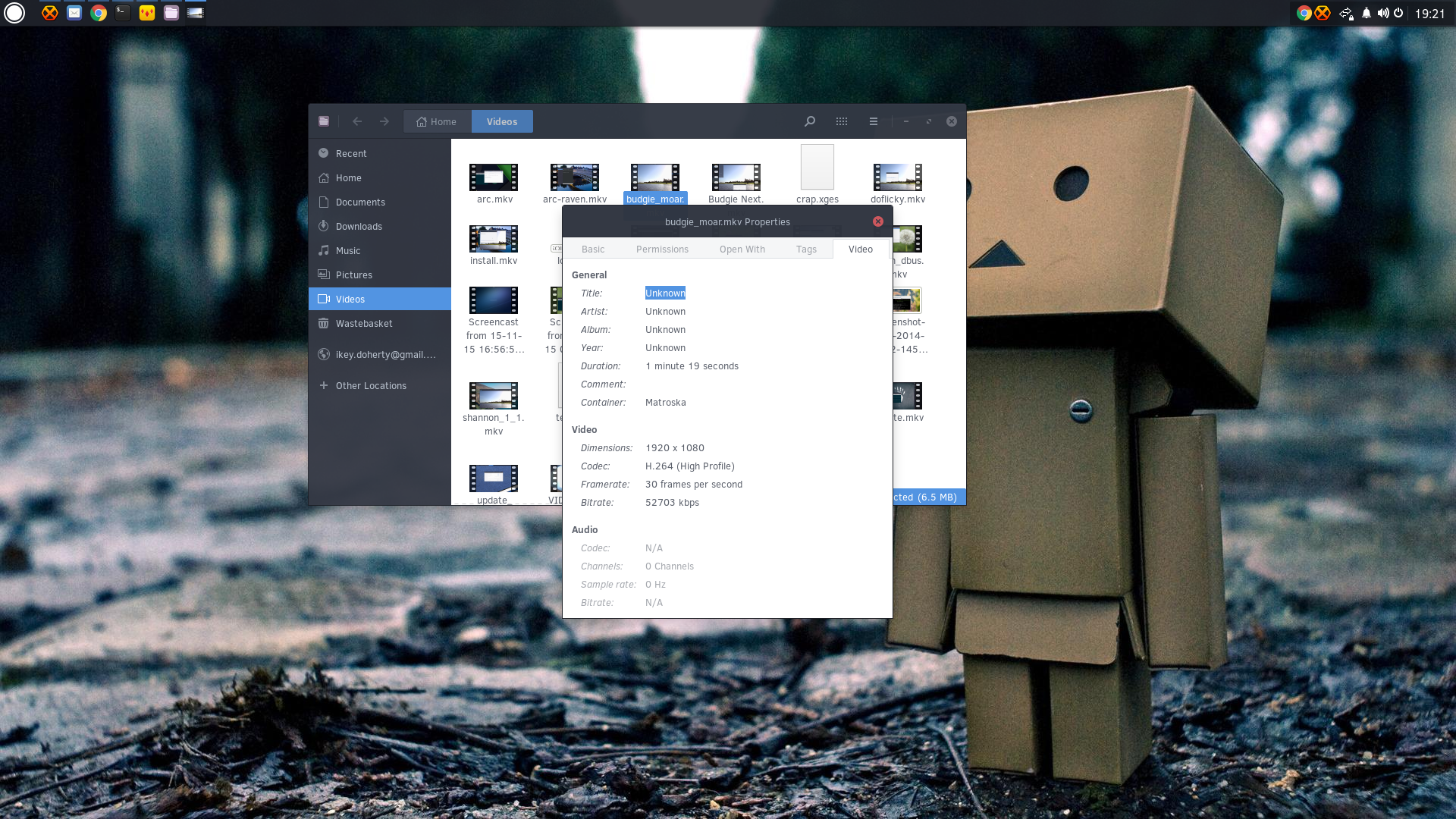Open the Budgie menu button
Screen dimensions: 1456x819
14,13
